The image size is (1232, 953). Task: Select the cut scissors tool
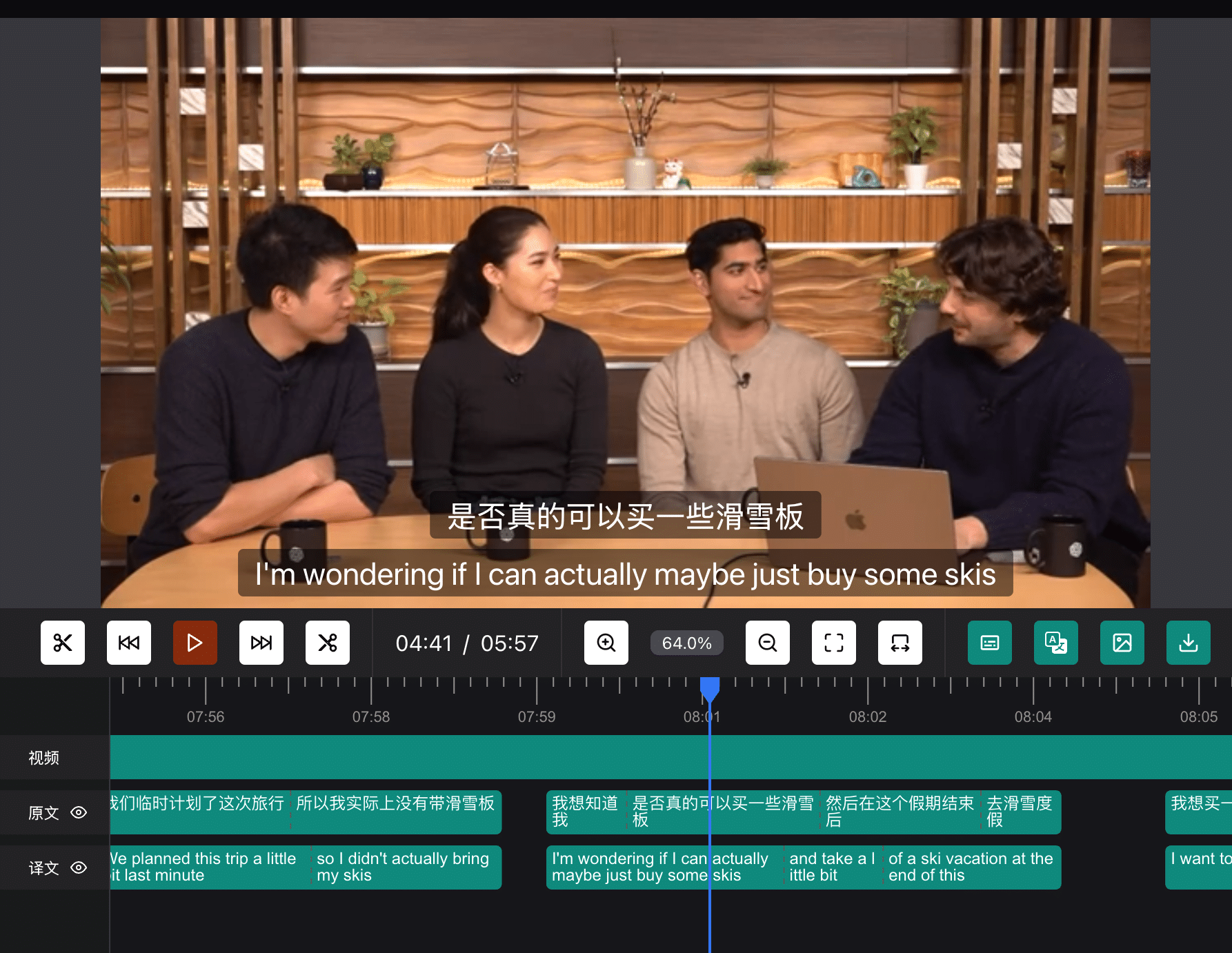click(63, 643)
